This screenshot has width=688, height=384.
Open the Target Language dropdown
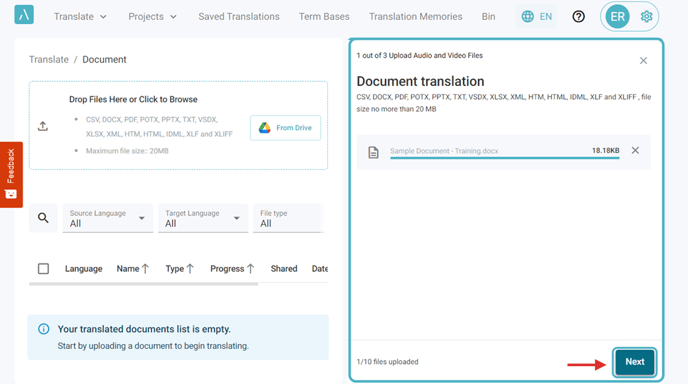[x=203, y=218]
